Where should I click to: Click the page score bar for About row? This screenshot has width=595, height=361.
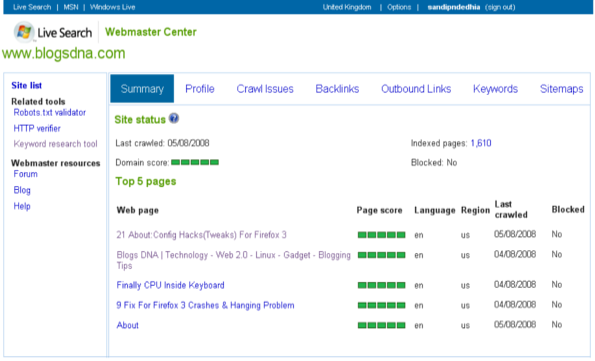pos(381,325)
